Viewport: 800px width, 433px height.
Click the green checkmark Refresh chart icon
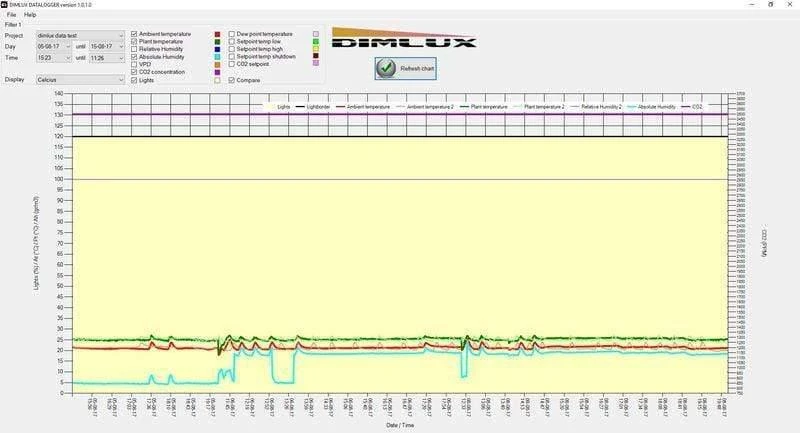pyautogui.click(x=386, y=67)
